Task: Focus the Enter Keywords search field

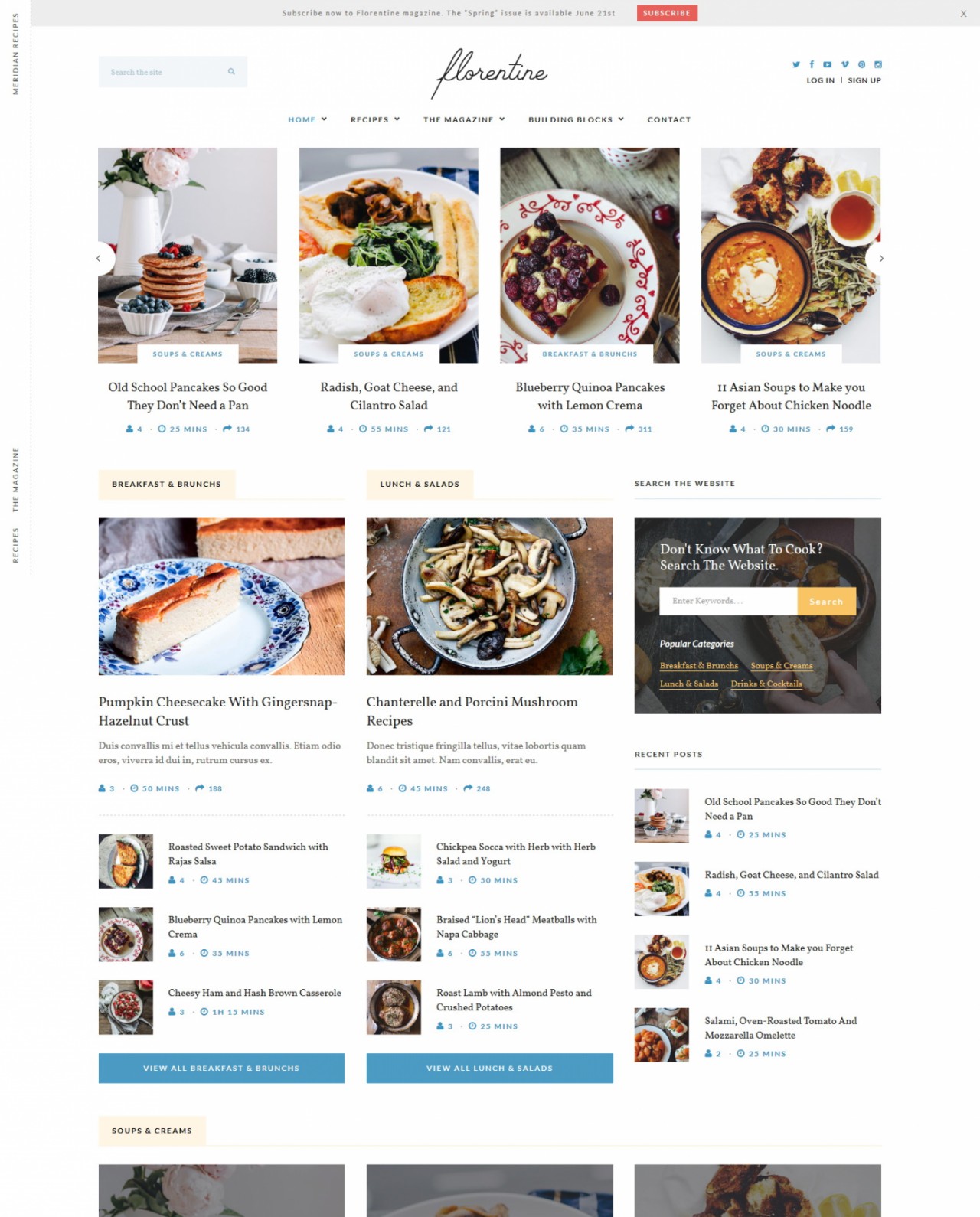Action: (x=728, y=602)
